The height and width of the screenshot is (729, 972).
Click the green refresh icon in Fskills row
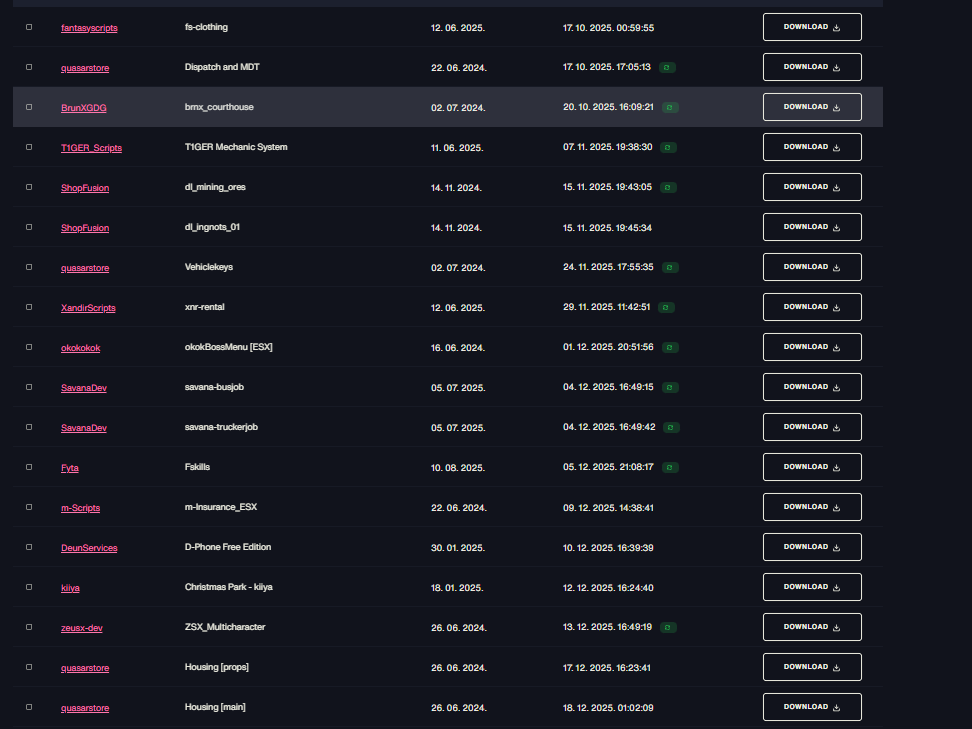(x=669, y=467)
